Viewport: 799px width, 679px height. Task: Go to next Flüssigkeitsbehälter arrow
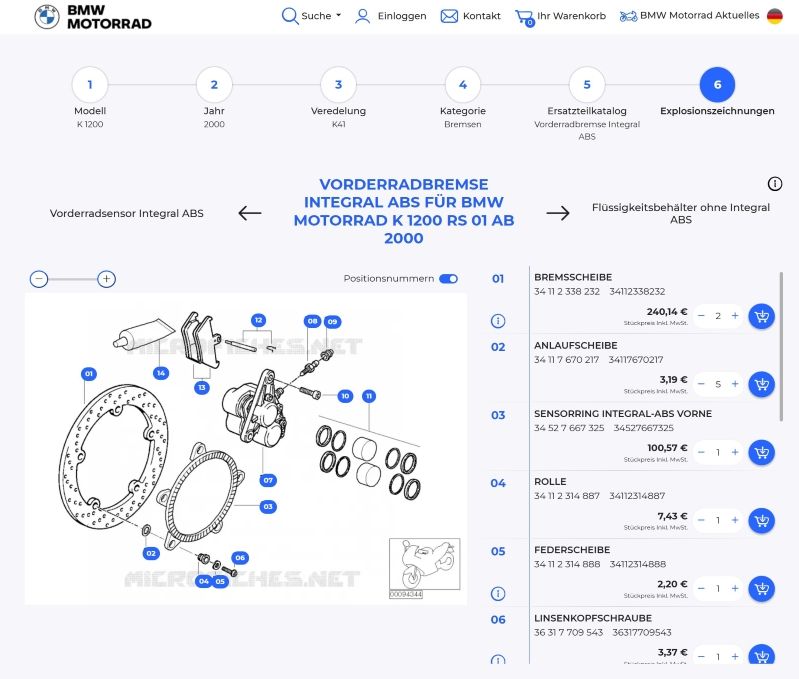[x=558, y=213]
